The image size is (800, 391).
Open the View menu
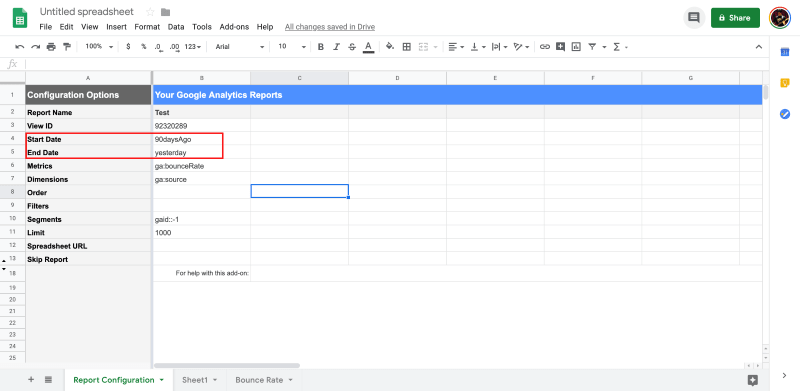tap(89, 27)
